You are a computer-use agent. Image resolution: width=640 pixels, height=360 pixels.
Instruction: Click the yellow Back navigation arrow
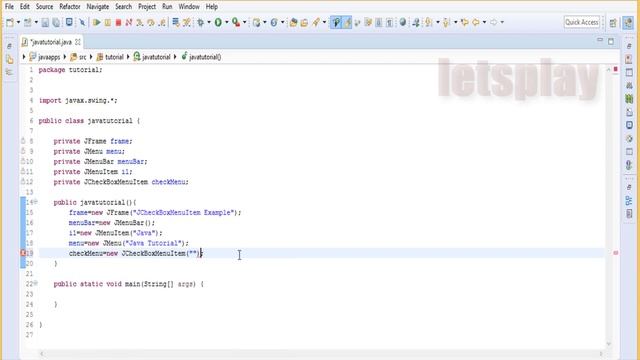[x=476, y=22]
